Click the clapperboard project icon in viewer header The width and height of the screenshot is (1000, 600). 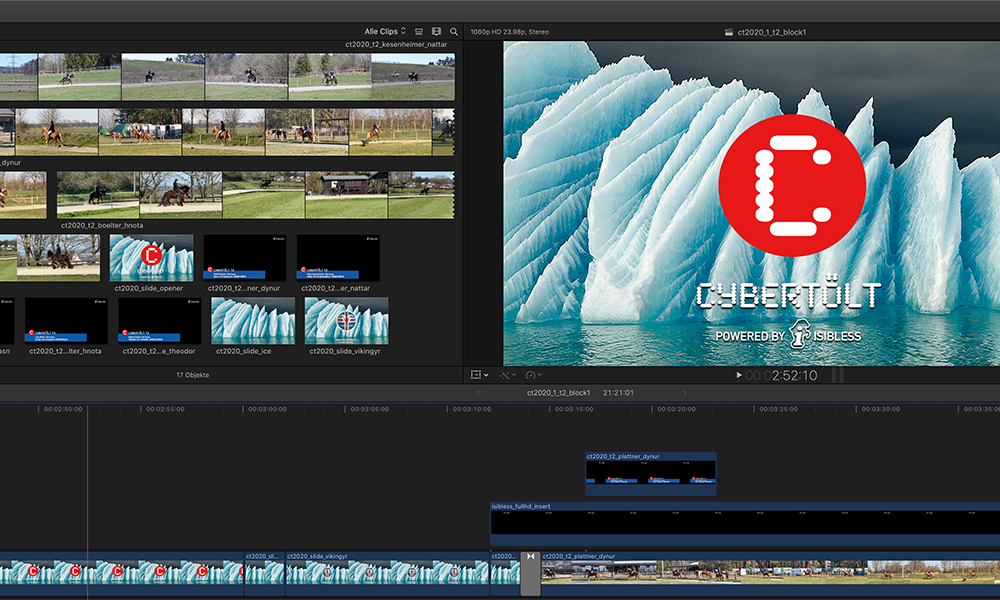729,32
